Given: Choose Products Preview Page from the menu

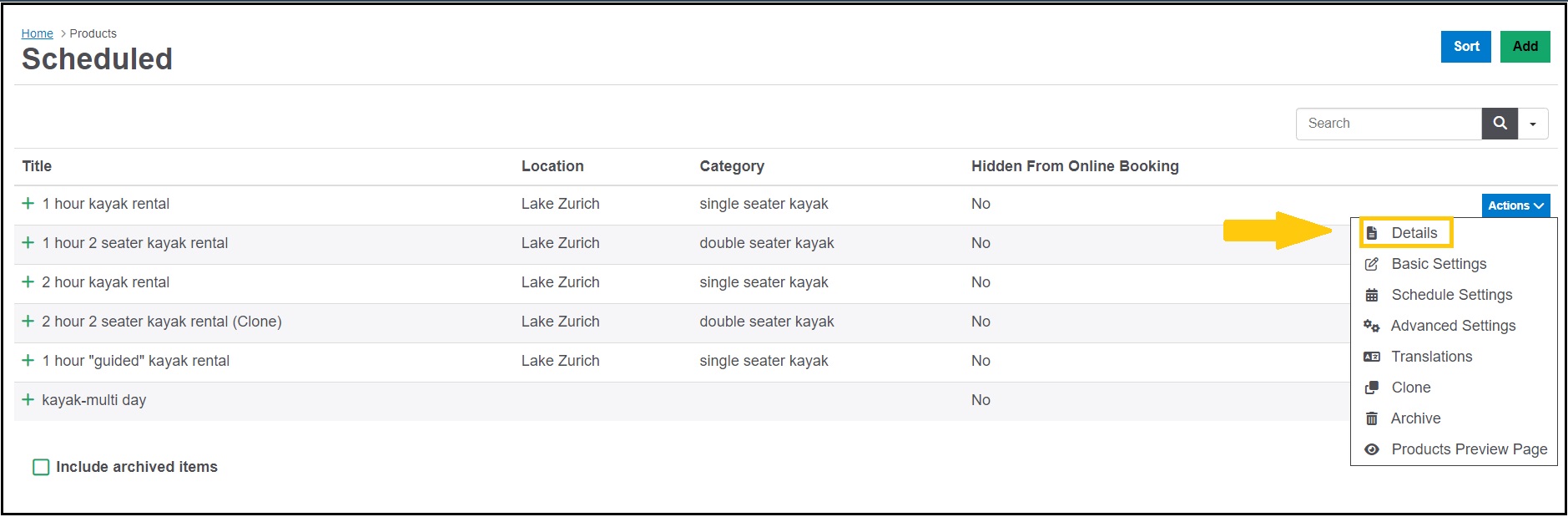Looking at the screenshot, I should click(x=1470, y=449).
